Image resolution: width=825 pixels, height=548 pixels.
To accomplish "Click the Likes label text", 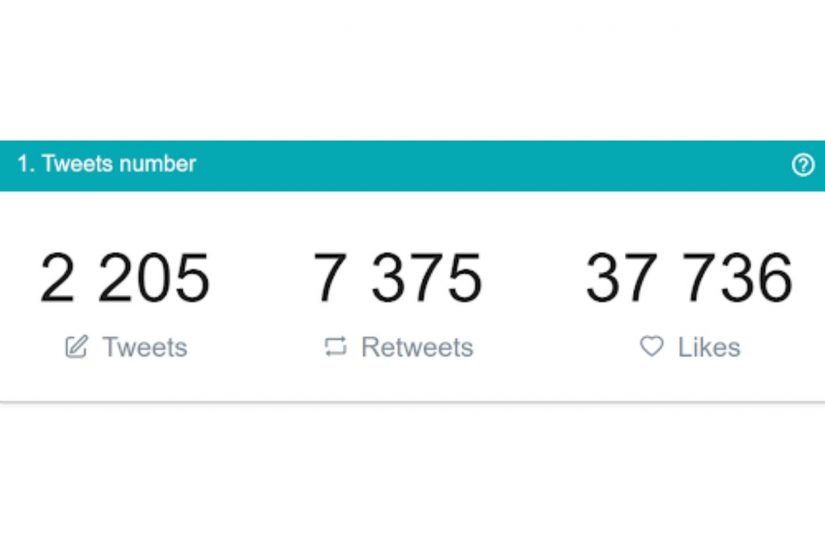I will click(x=709, y=348).
